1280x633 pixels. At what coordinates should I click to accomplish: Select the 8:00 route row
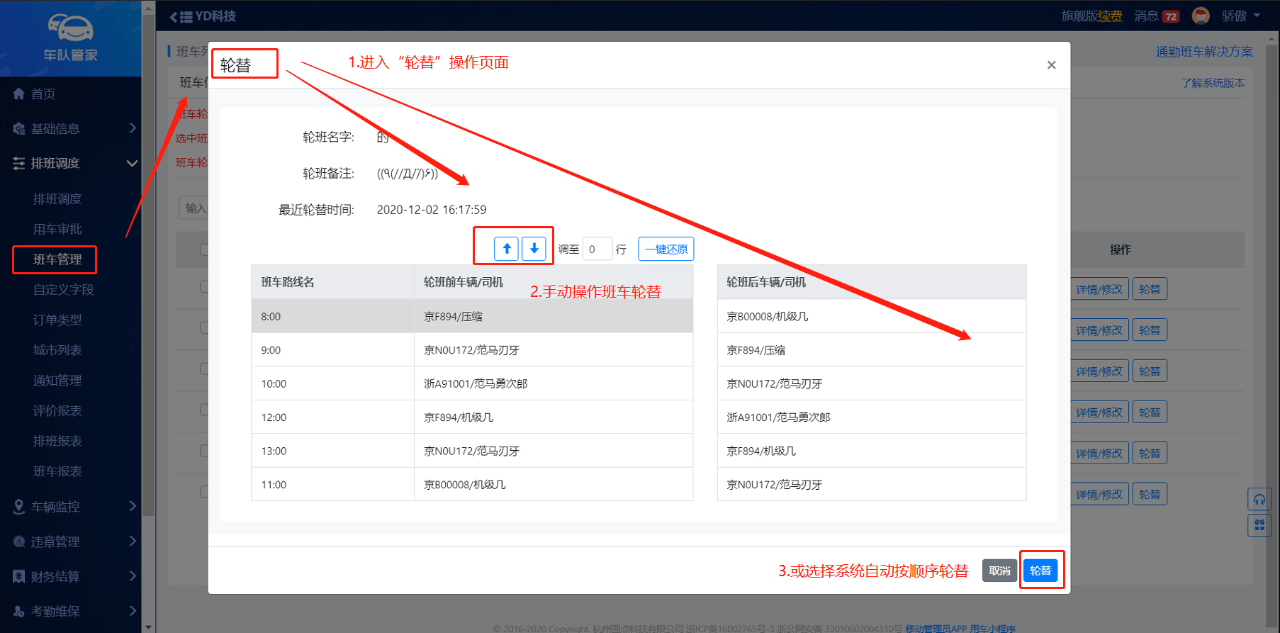(472, 316)
